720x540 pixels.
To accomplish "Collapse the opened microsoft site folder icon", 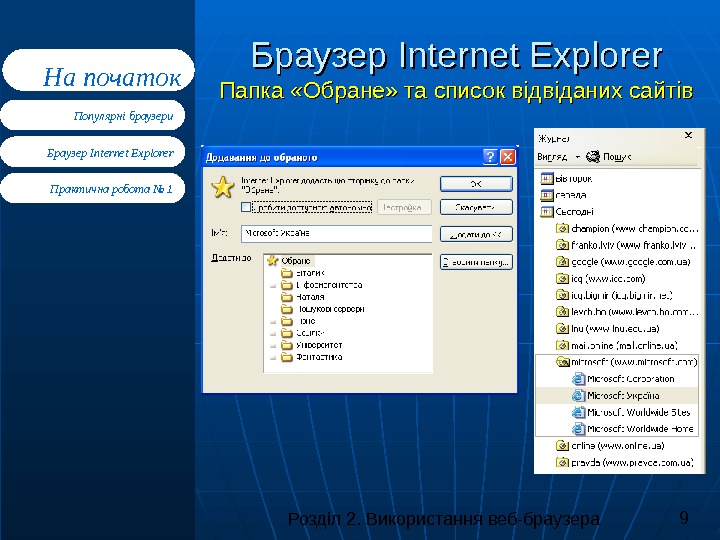I will coord(563,362).
